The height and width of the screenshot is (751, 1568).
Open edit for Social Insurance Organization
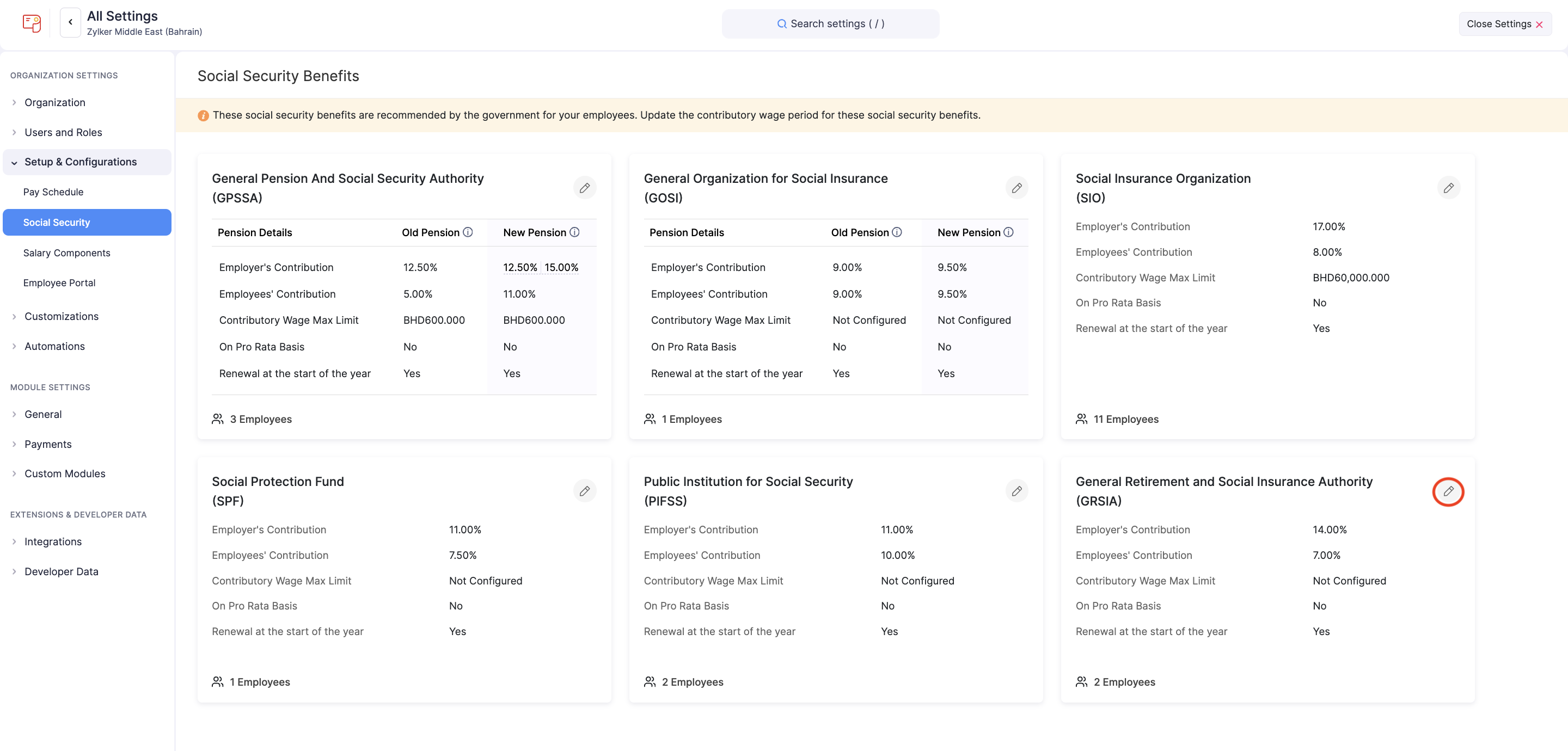(1448, 188)
